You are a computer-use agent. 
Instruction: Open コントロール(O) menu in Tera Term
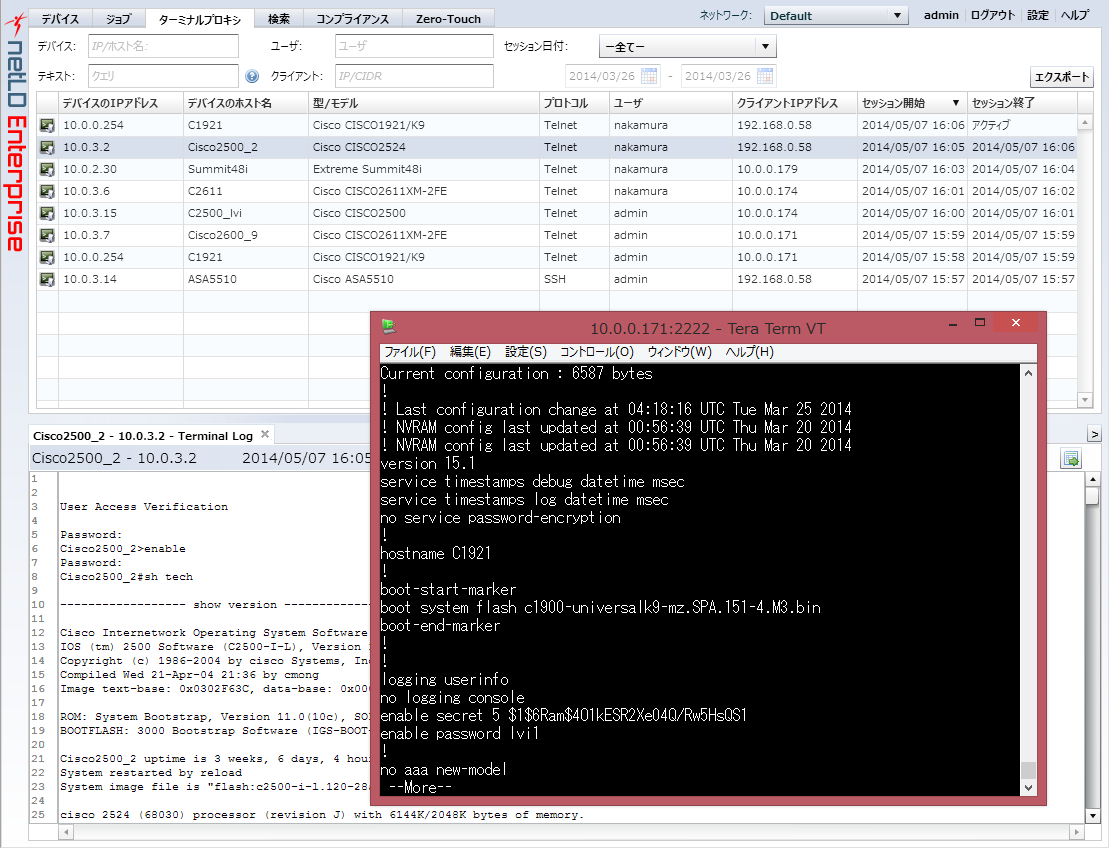tap(597, 352)
